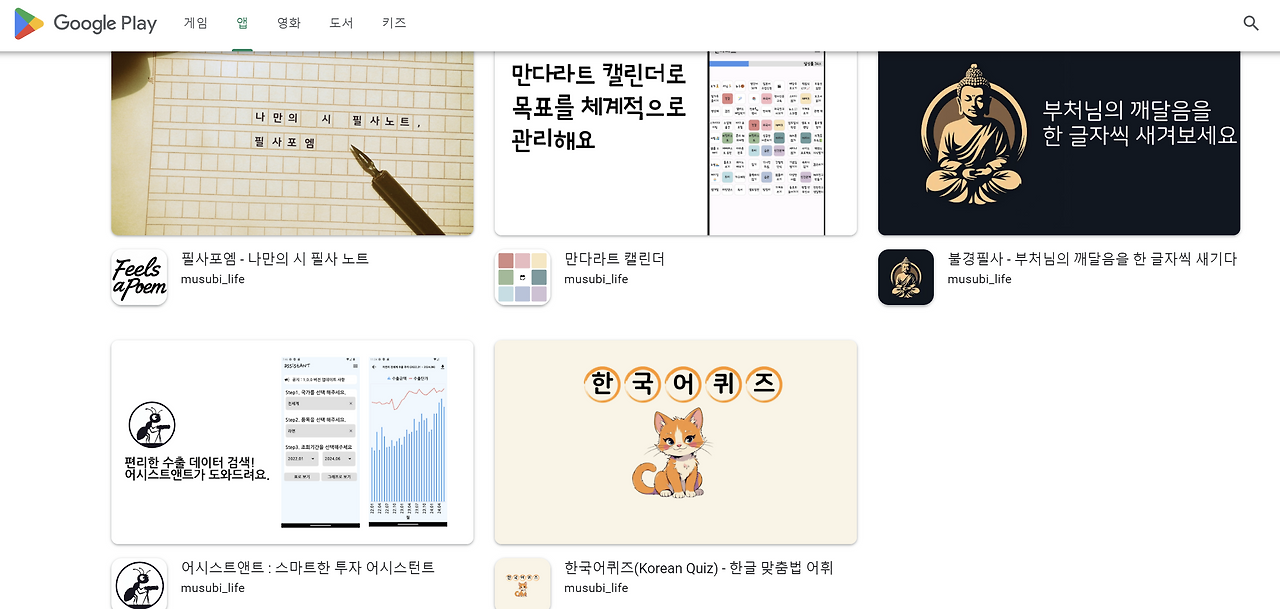
Task: Open the 영화 tab
Action: [x=289, y=23]
